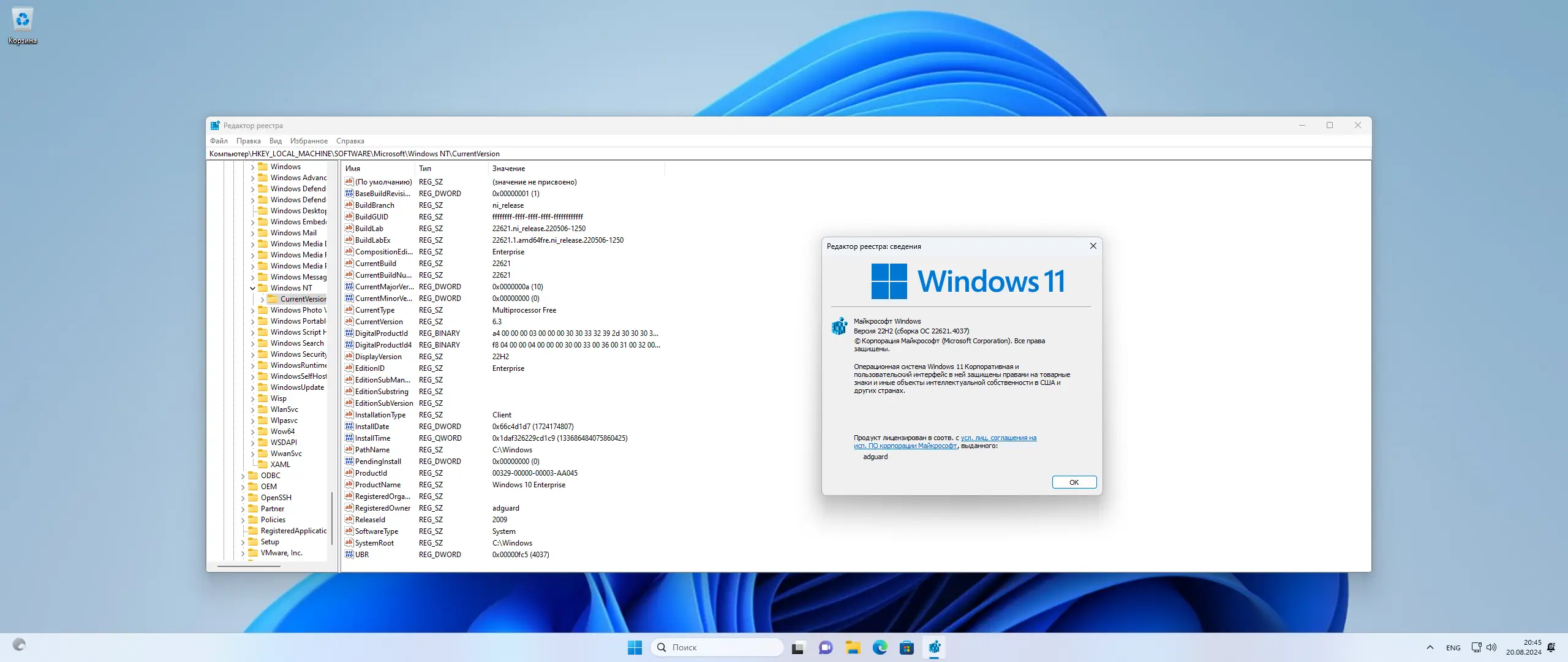Screen dimensions: 1568x662
Task: Open the Windows Start menu
Action: coord(635,647)
